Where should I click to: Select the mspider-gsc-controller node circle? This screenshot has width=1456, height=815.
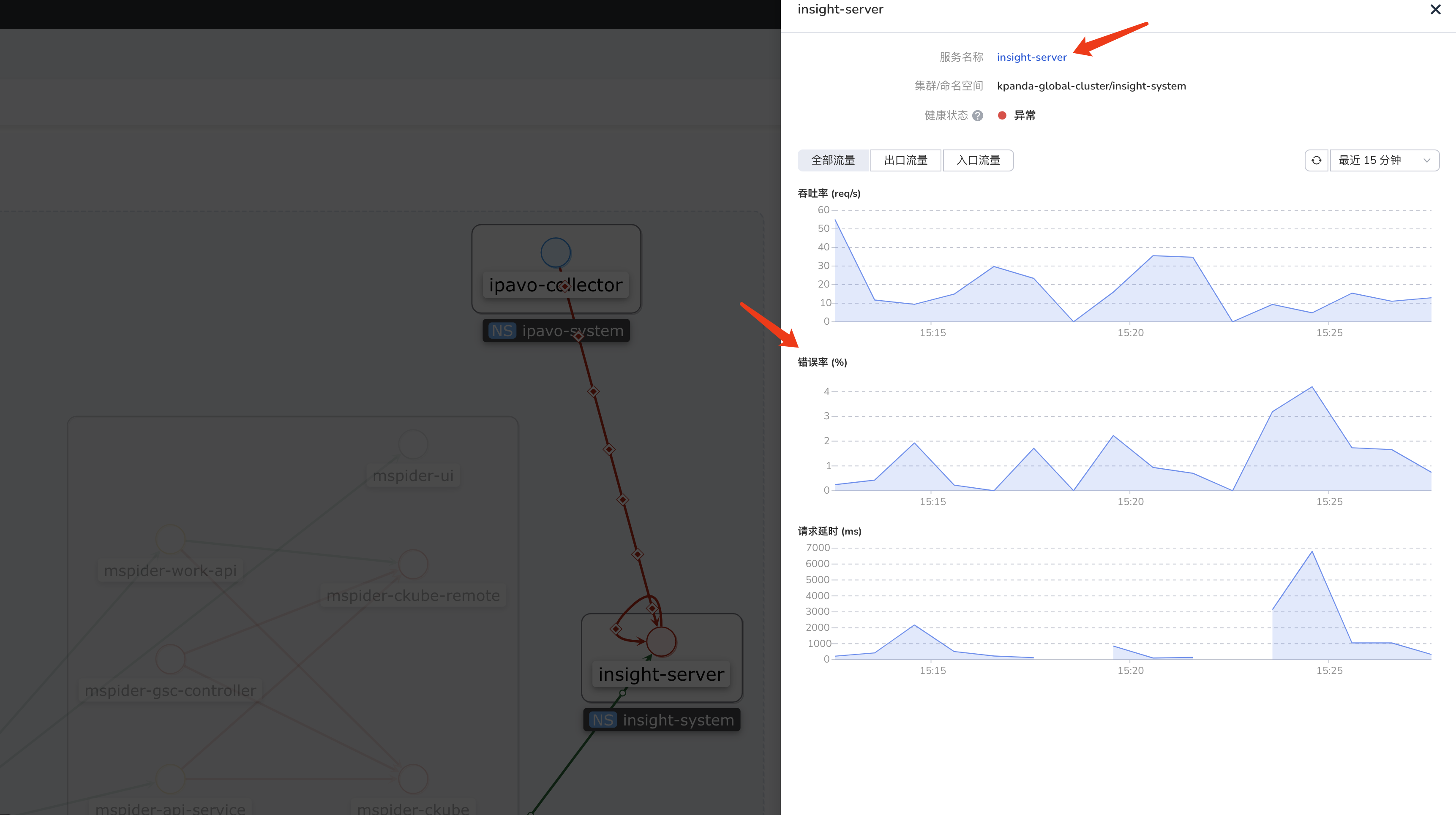[170, 659]
